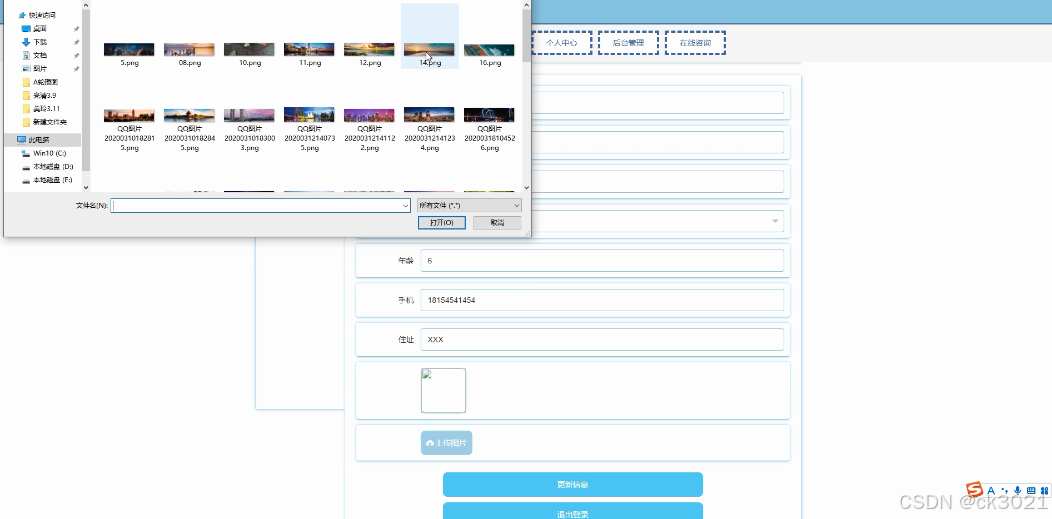Select QQ图片 file ending 4112 2.png
The height and width of the screenshot is (519, 1052).
(369, 129)
